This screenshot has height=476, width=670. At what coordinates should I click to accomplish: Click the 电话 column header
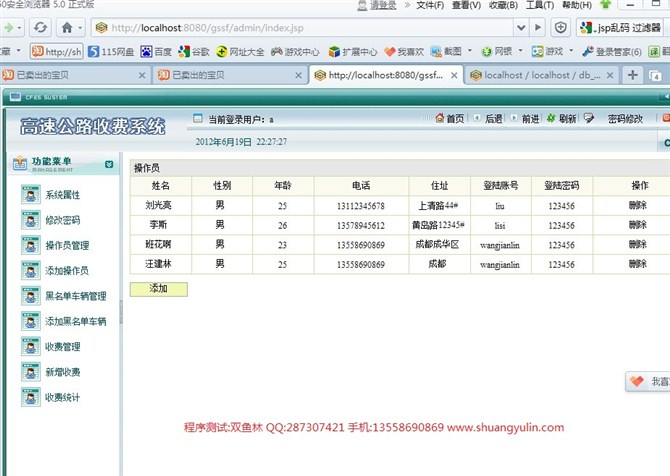coord(361,185)
